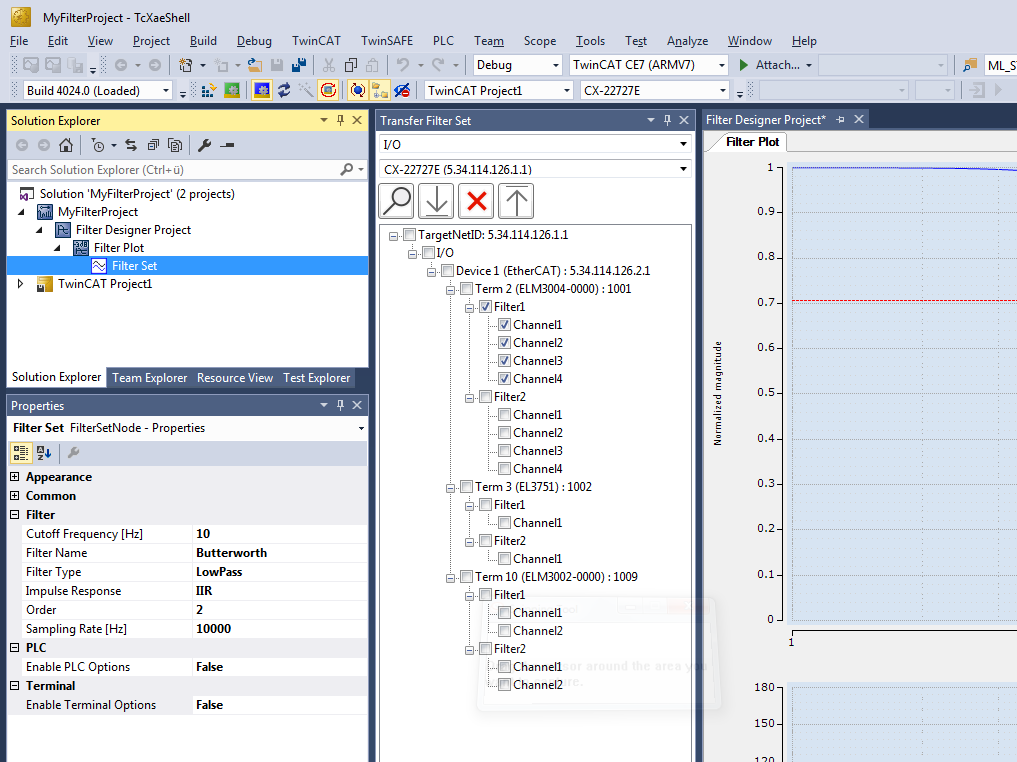Pin the Solution Explorer panel

click(341, 120)
